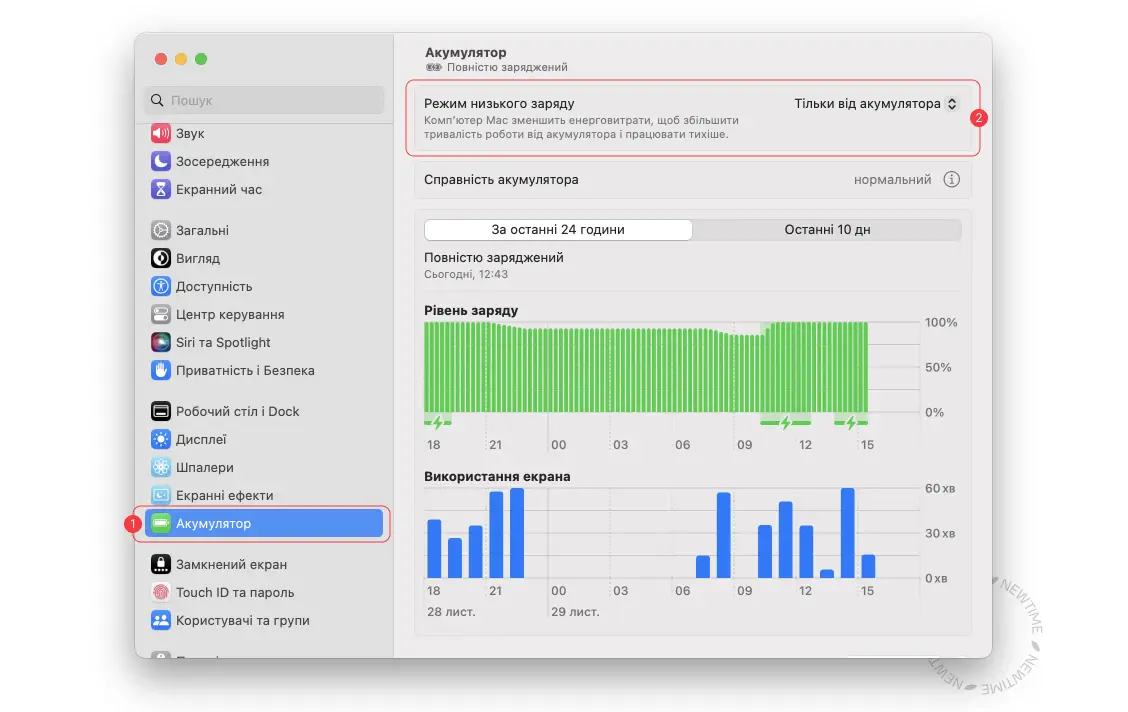Open the Замкнений екран section
The width and height of the screenshot is (1128, 712).
(264, 565)
